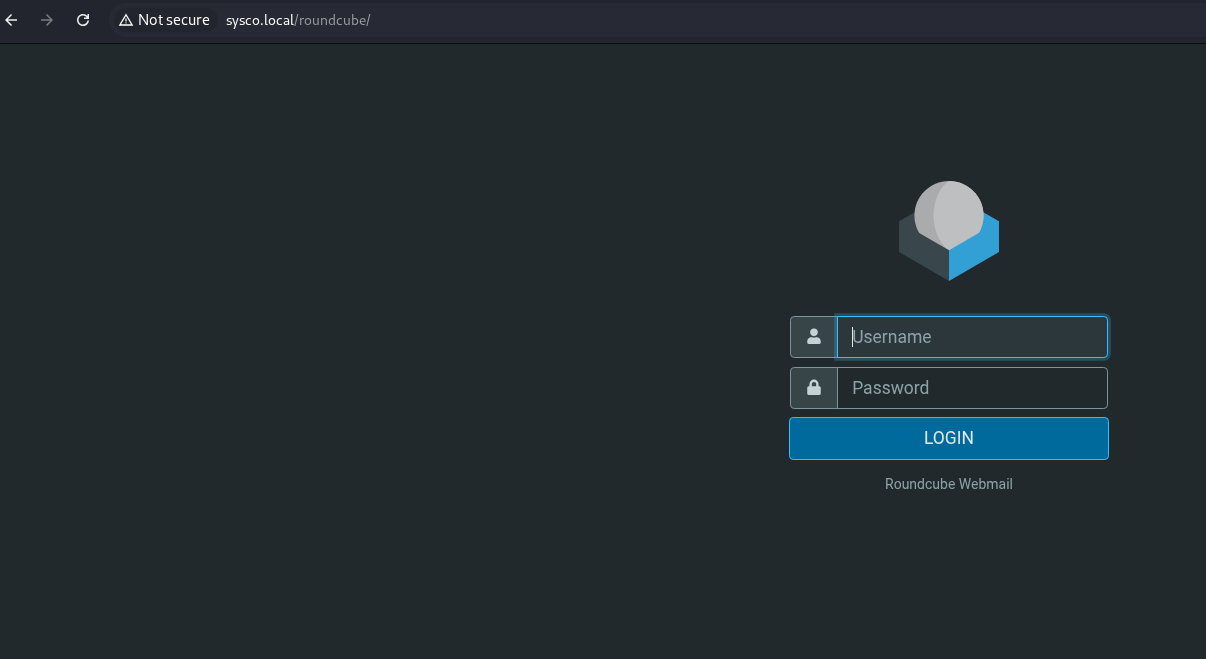Select the sysco.local domain in the URL

(260, 20)
